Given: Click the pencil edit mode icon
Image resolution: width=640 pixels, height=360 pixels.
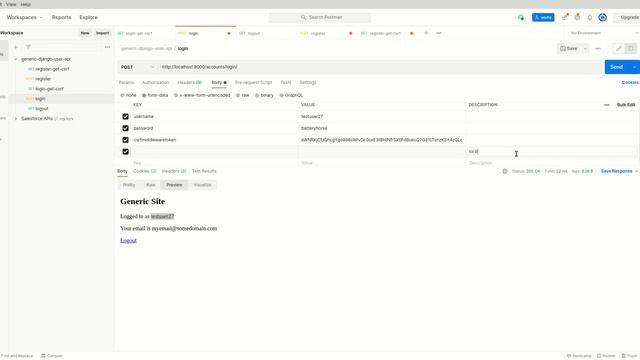Looking at the screenshot, I should (x=619, y=49).
